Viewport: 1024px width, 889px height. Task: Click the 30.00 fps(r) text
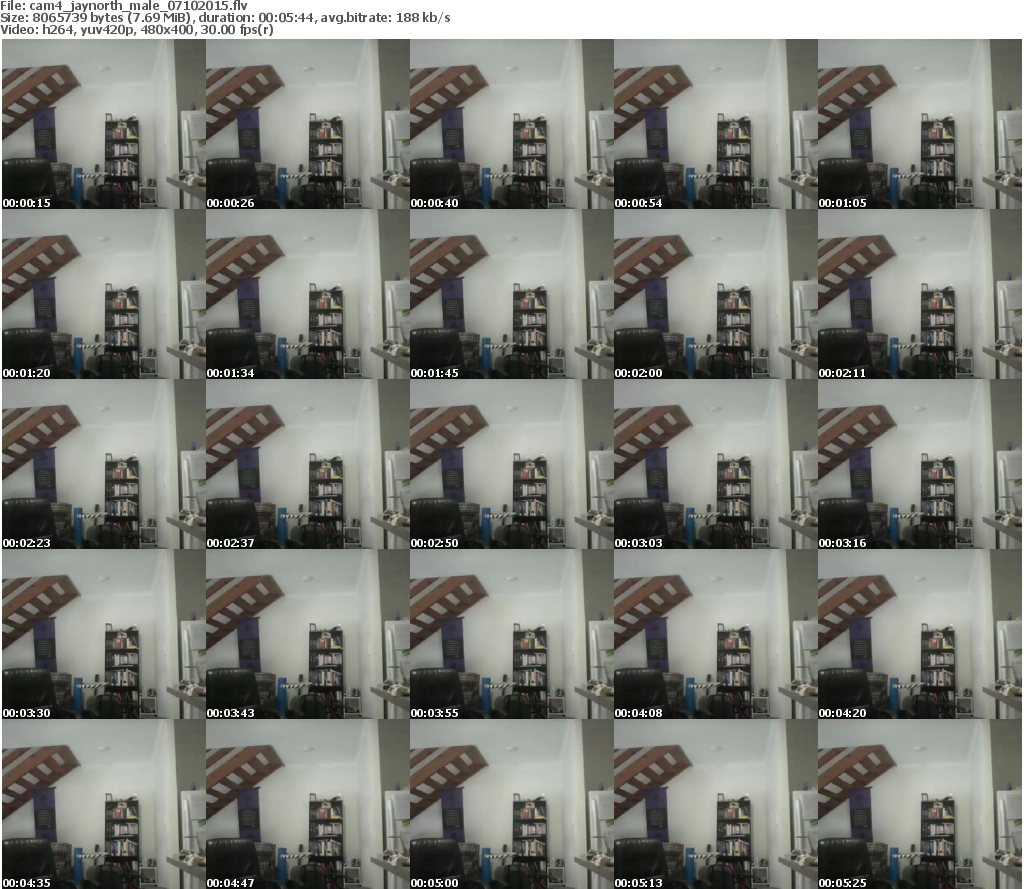[237, 30]
